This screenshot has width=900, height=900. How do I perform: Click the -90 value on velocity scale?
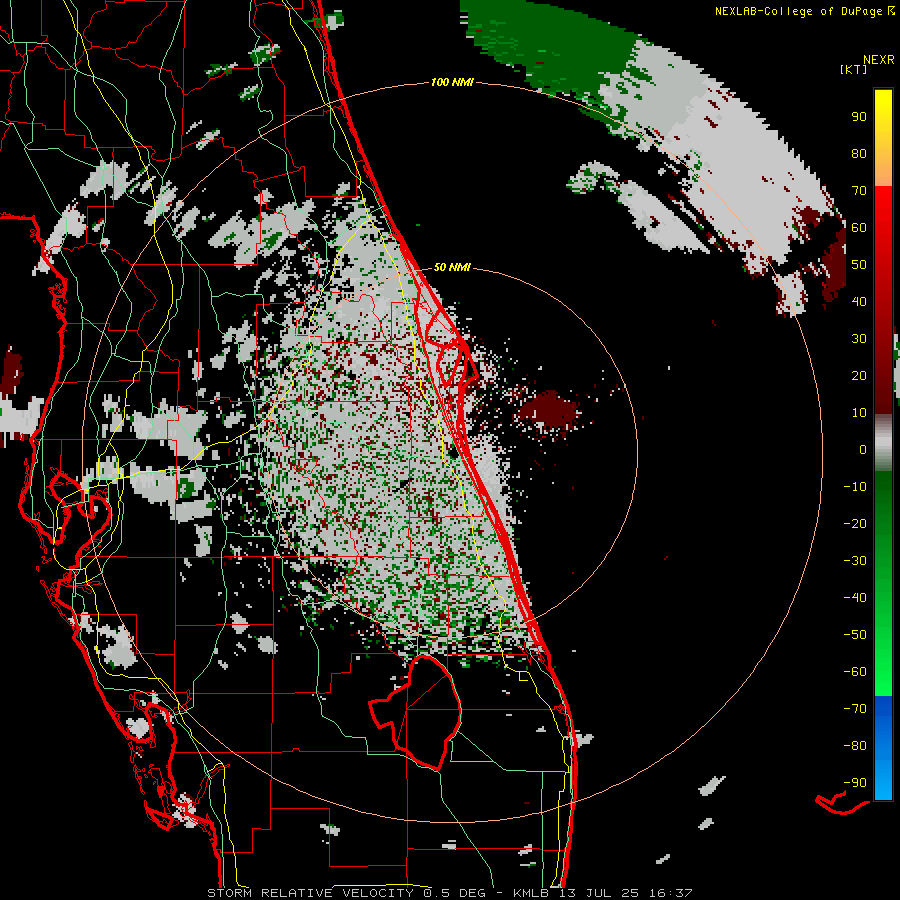[x=855, y=783]
